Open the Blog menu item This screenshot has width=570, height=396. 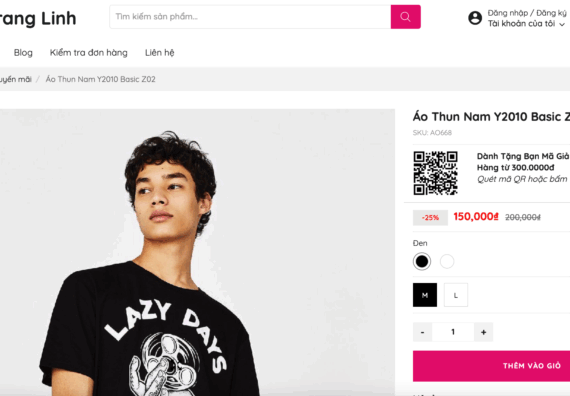(23, 53)
